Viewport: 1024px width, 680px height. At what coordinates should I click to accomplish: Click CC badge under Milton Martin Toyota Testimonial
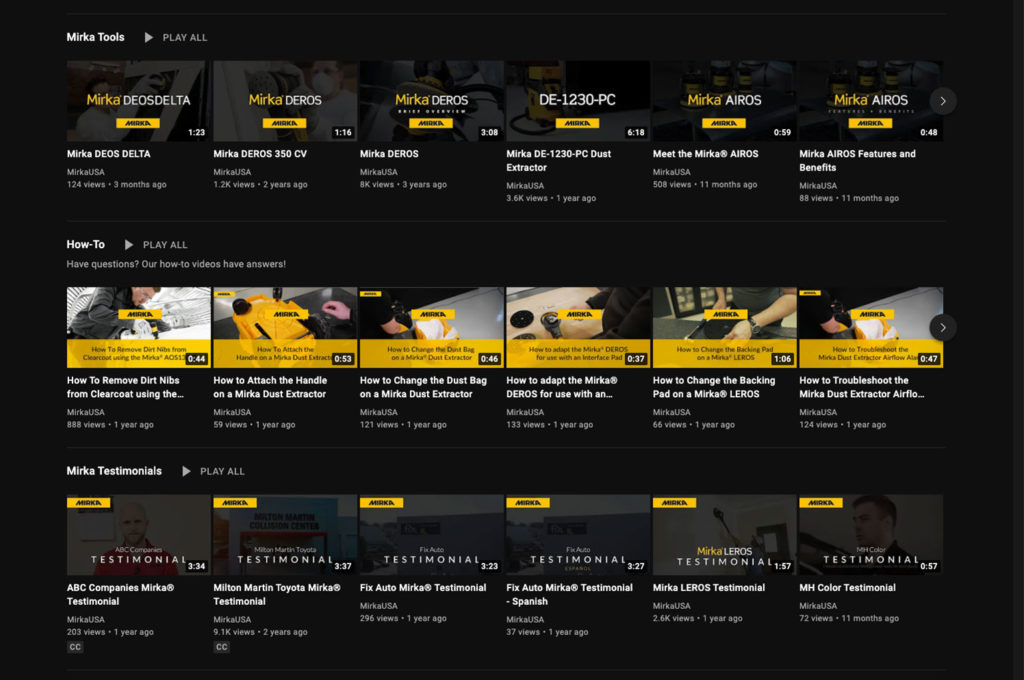[222, 647]
